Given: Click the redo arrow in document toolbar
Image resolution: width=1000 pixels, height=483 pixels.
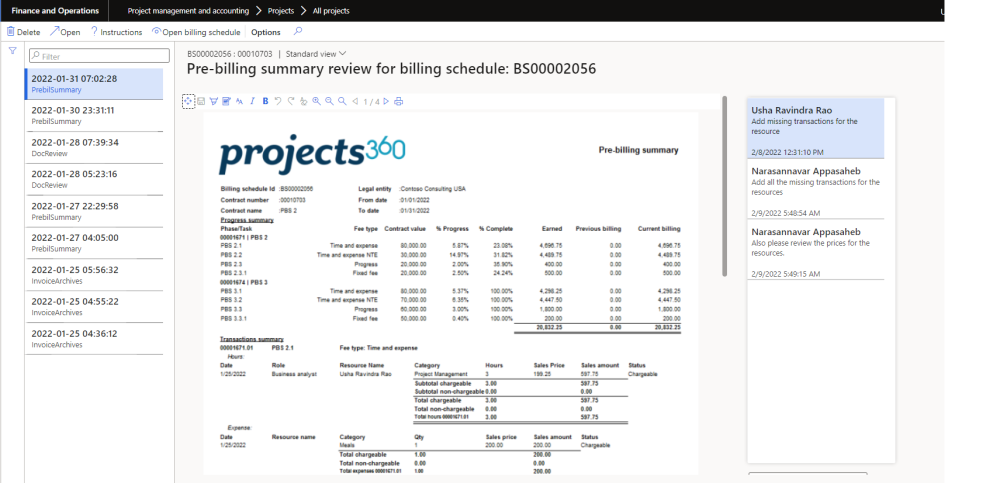Looking at the screenshot, I should coord(291,101).
